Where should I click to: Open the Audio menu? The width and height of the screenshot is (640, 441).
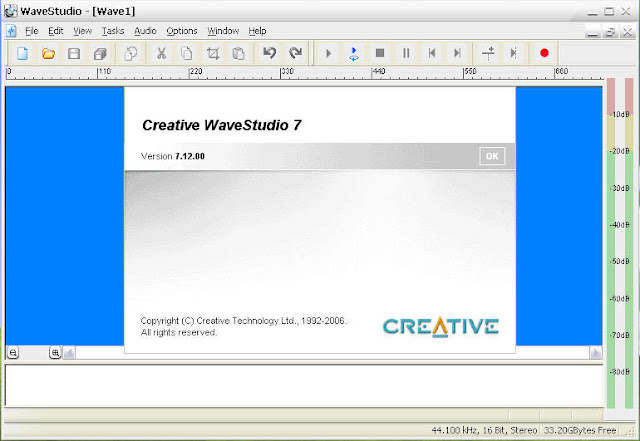point(145,31)
